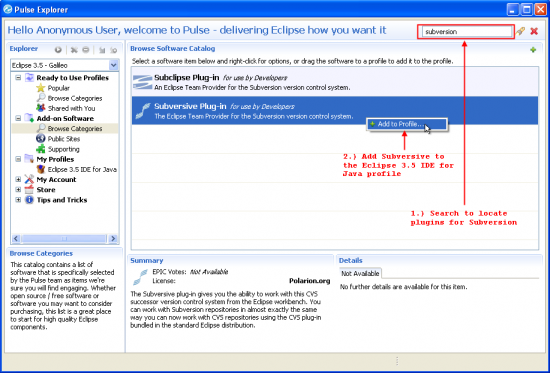This screenshot has height=373, width=550.
Task: Click the Subversive icon in Summary panel
Action: [x=141, y=277]
